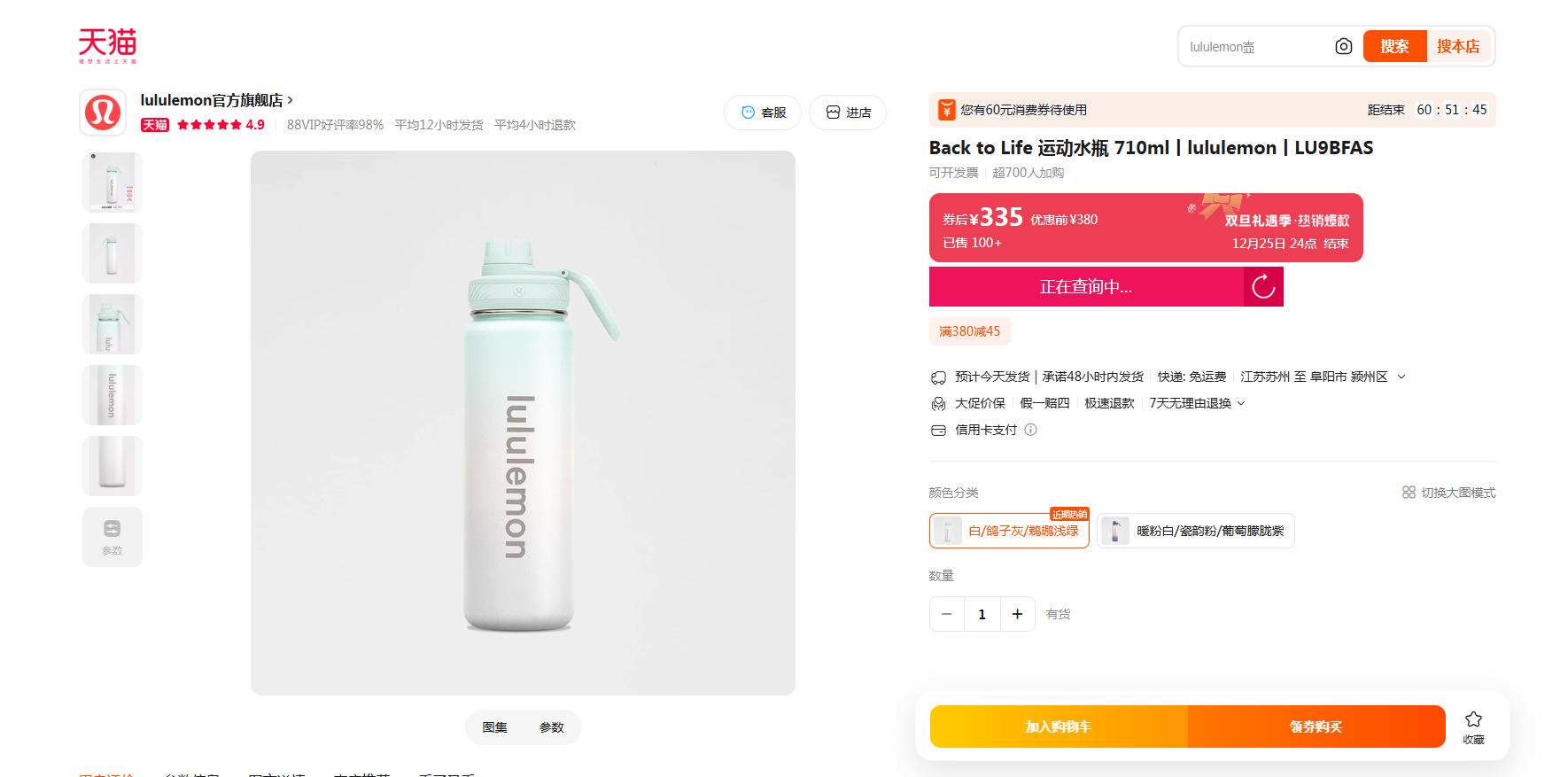Click the lululemon壶 search input field
Screen dimensions: 1568x777
1254,47
